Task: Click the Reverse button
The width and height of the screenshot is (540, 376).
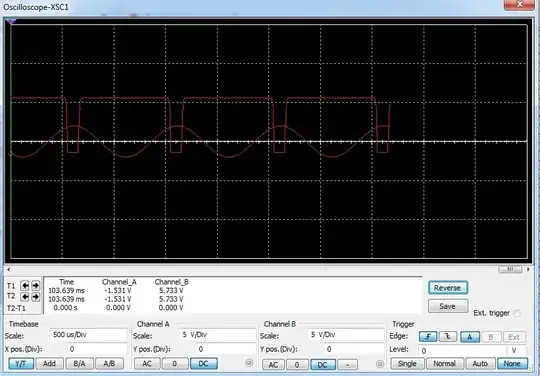Action: 447,288
